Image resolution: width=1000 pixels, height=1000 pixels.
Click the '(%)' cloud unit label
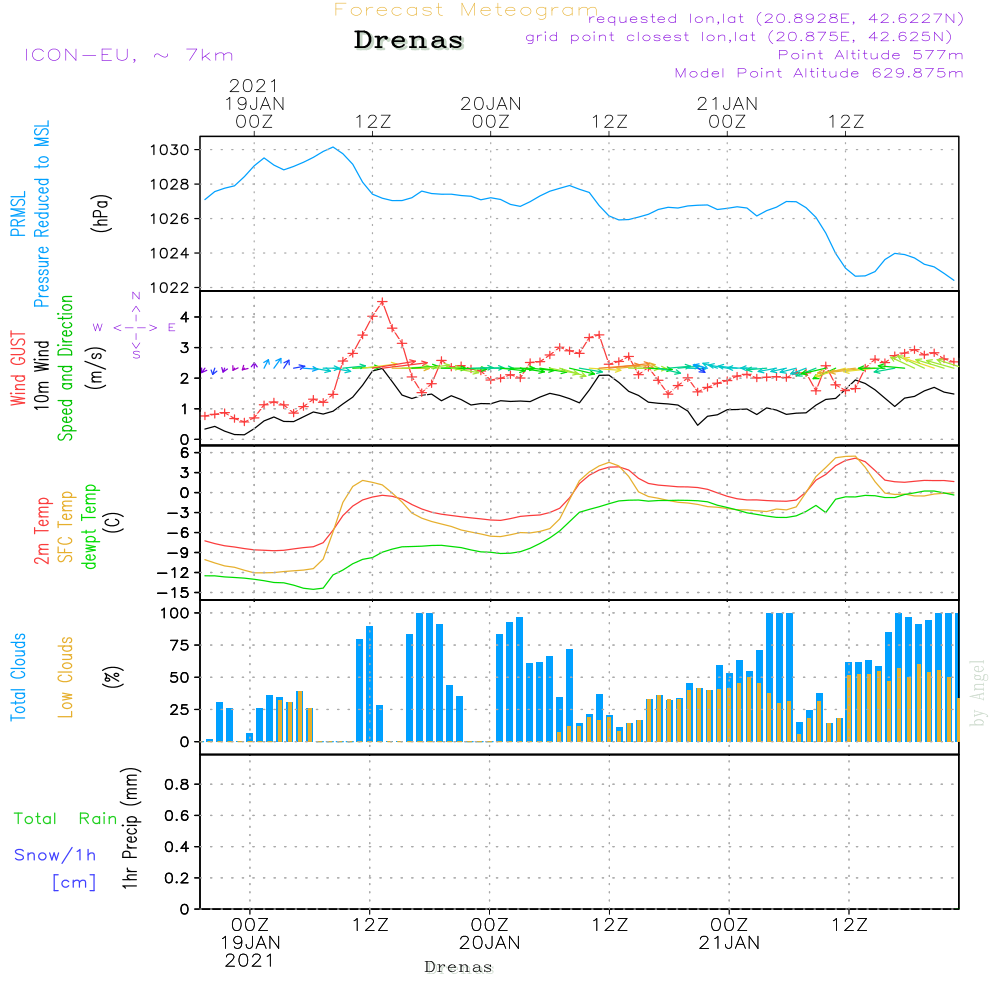[x=113, y=677]
